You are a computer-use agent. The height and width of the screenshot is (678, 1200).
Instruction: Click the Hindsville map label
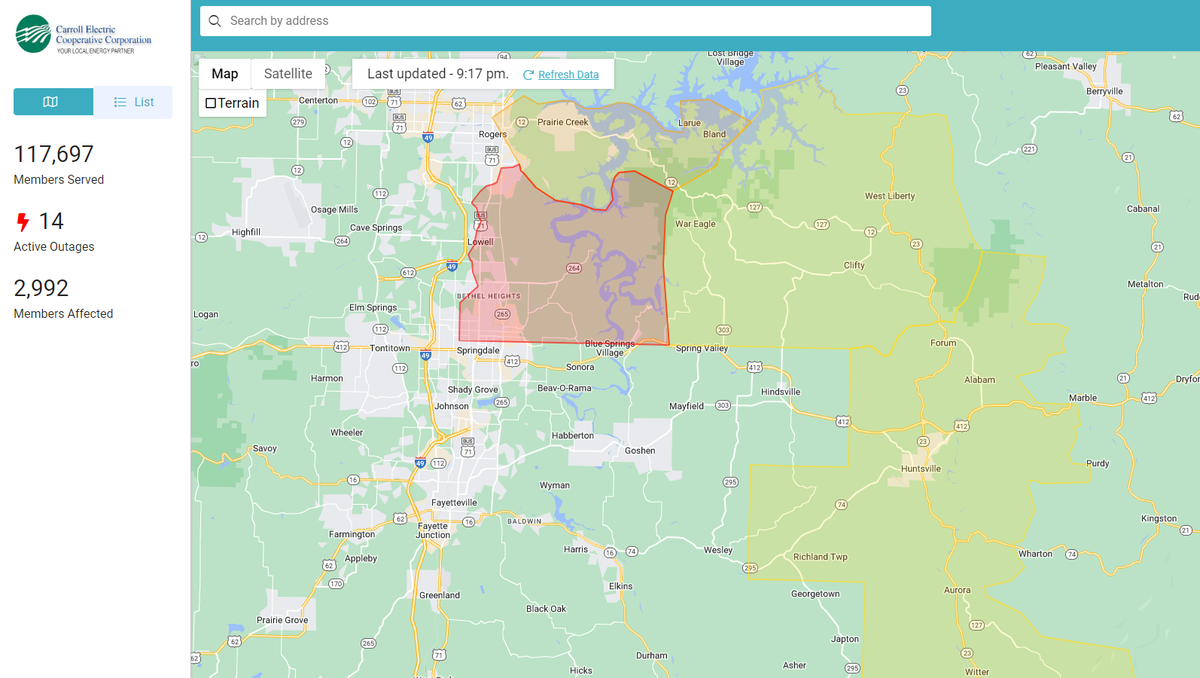pos(781,392)
